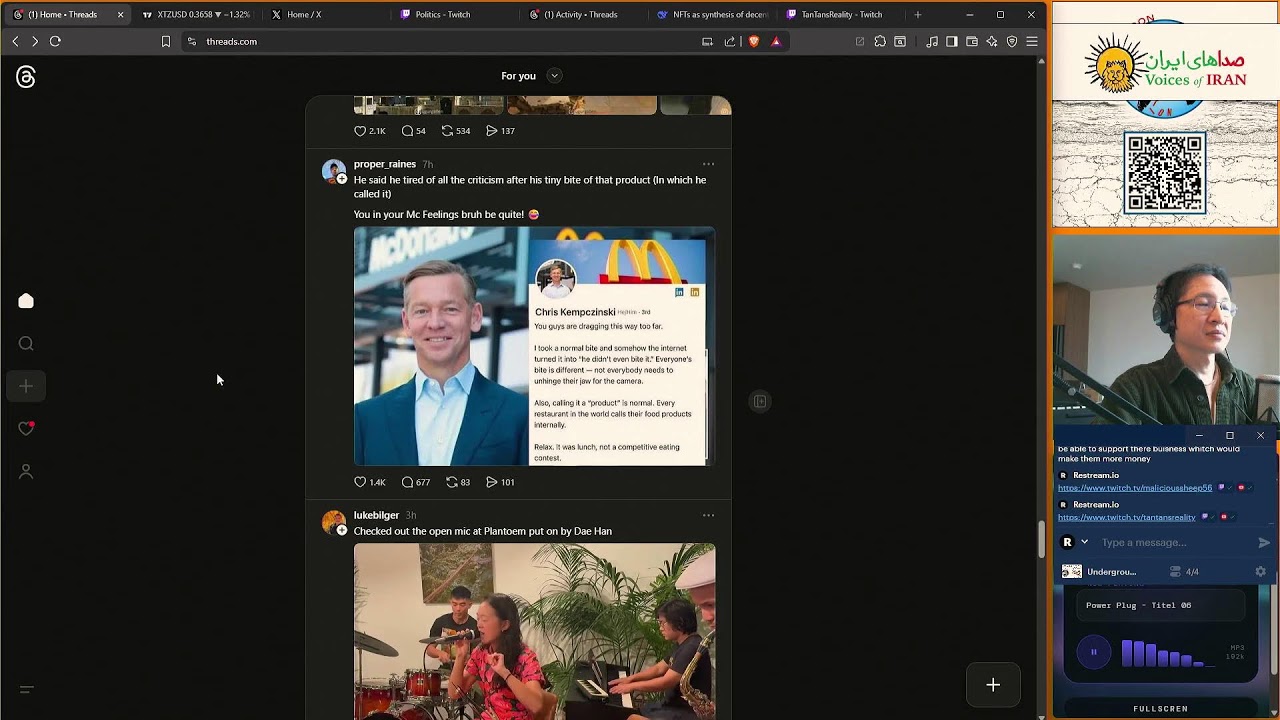Open the browser hamburger main menu
Image resolution: width=1280 pixels, height=720 pixels.
[1032, 41]
